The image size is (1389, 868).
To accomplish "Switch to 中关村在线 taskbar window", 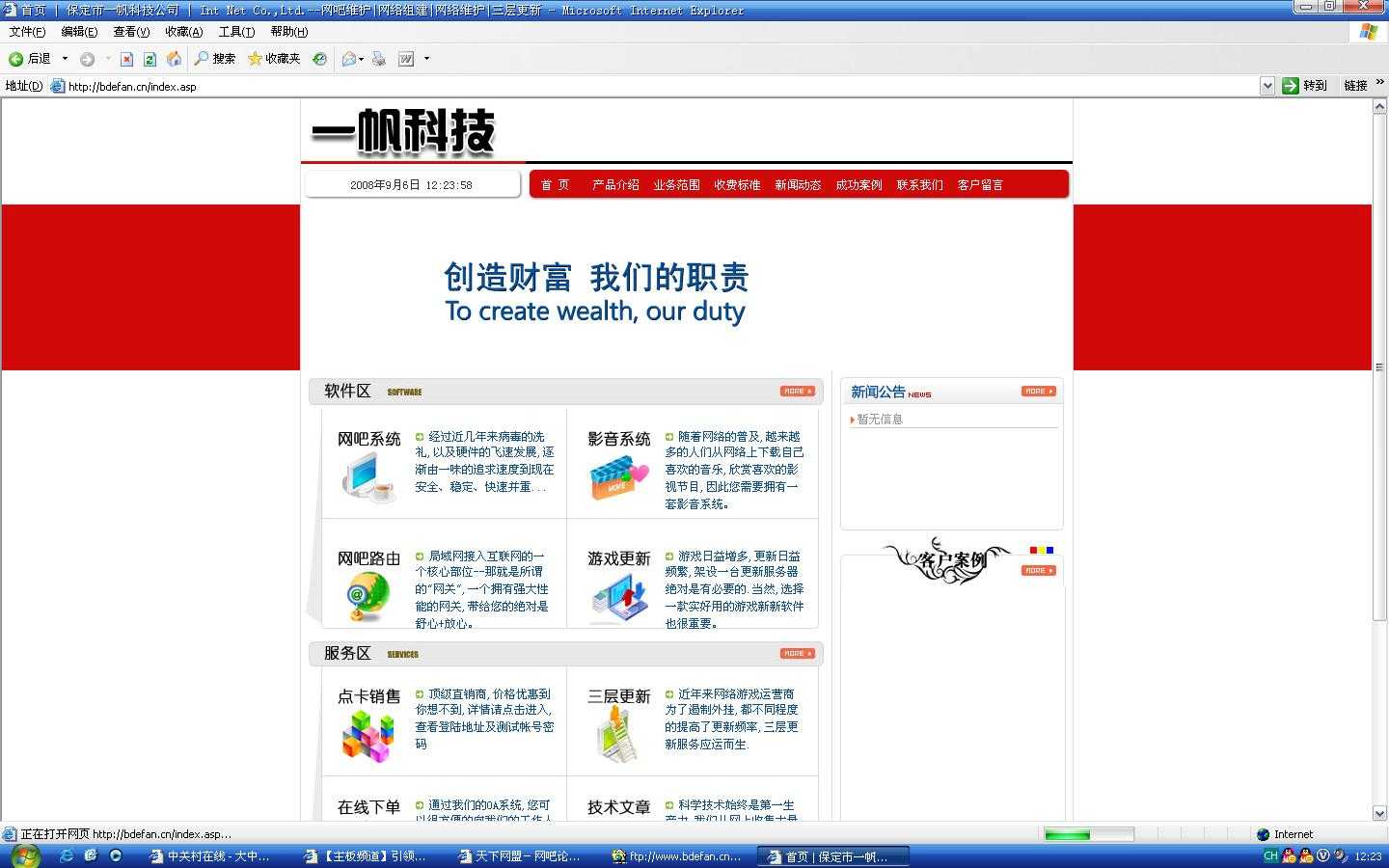I will click(x=211, y=855).
